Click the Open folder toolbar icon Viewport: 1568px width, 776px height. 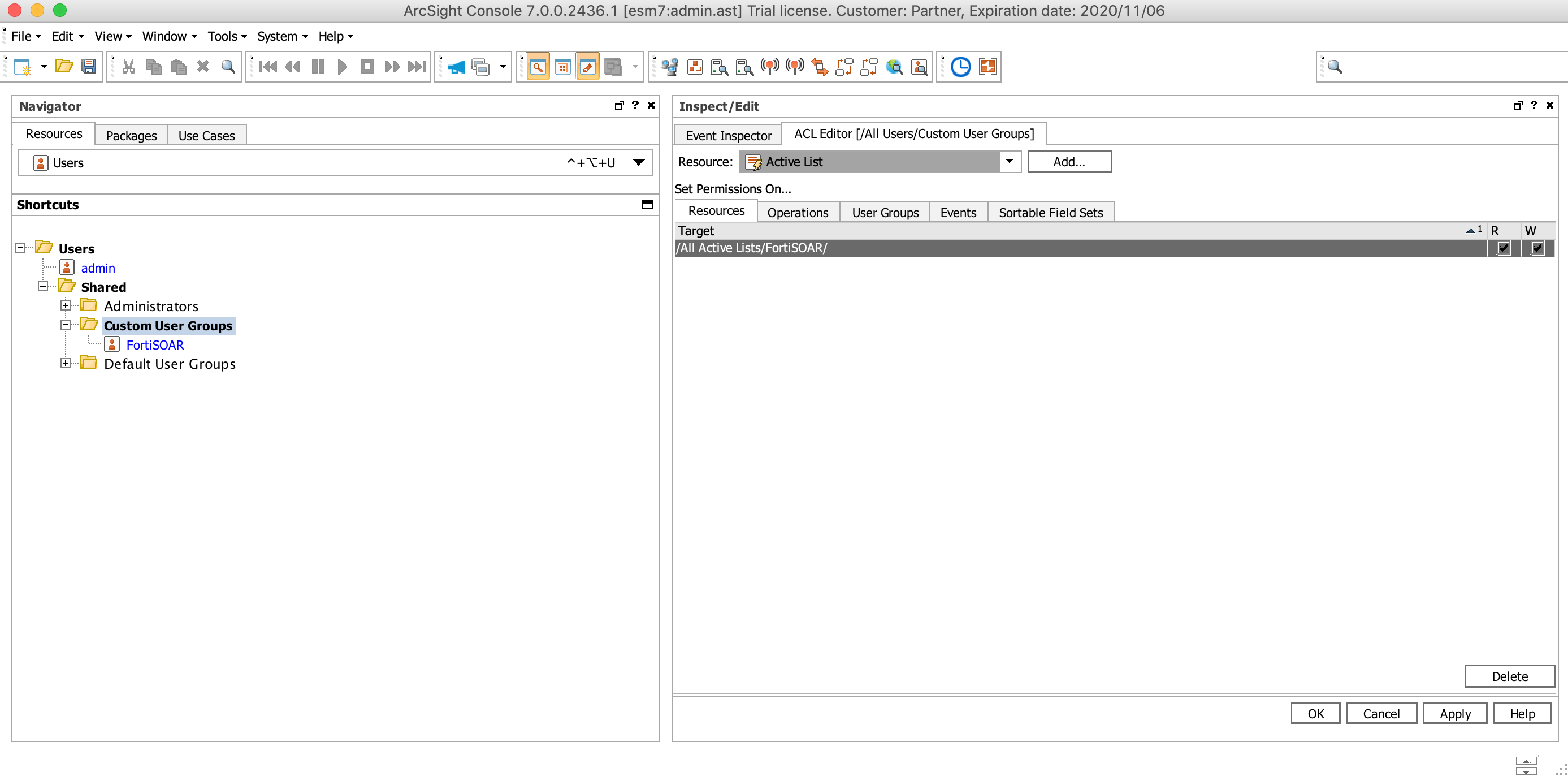[x=64, y=66]
